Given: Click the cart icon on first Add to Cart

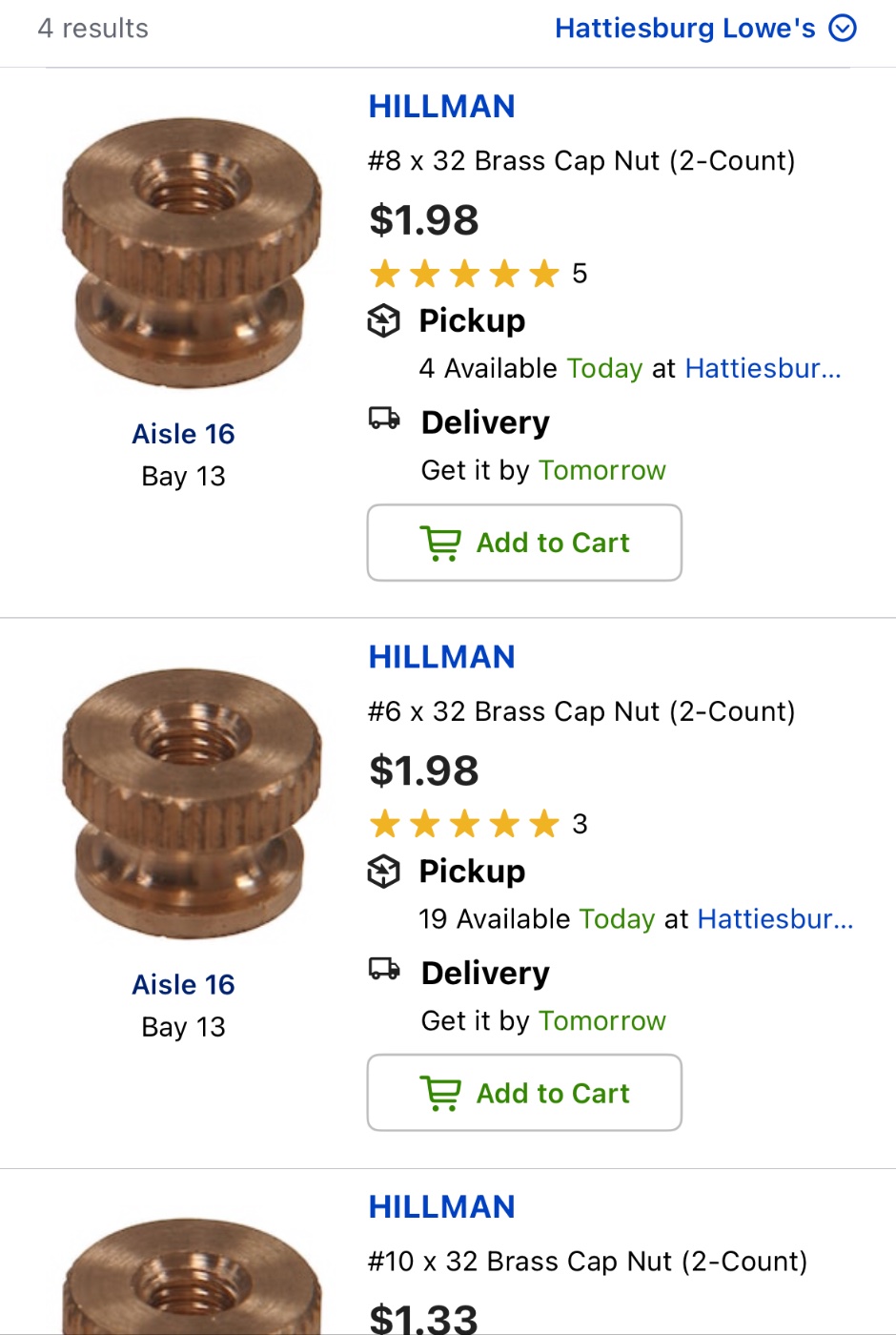Looking at the screenshot, I should click(440, 544).
